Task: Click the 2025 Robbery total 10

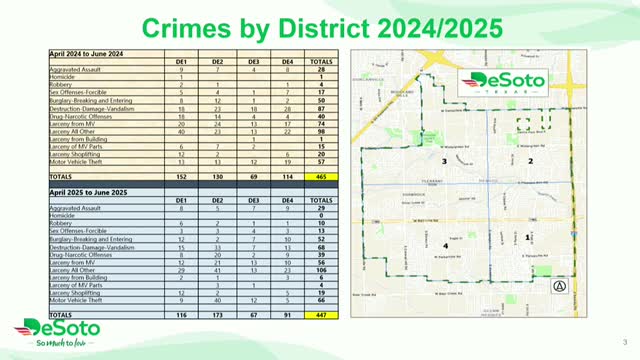Action: coord(321,223)
